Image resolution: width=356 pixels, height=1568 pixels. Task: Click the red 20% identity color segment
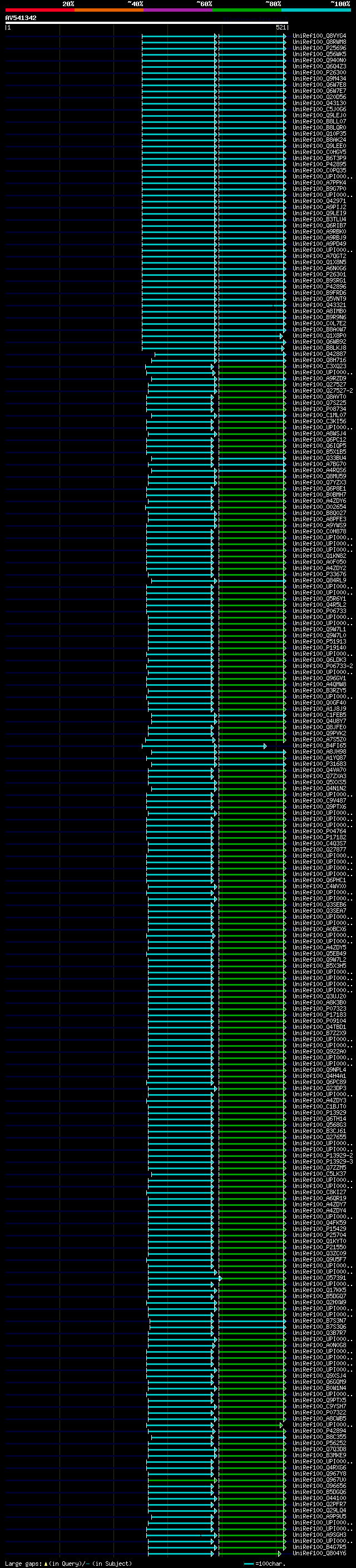(39, 10)
